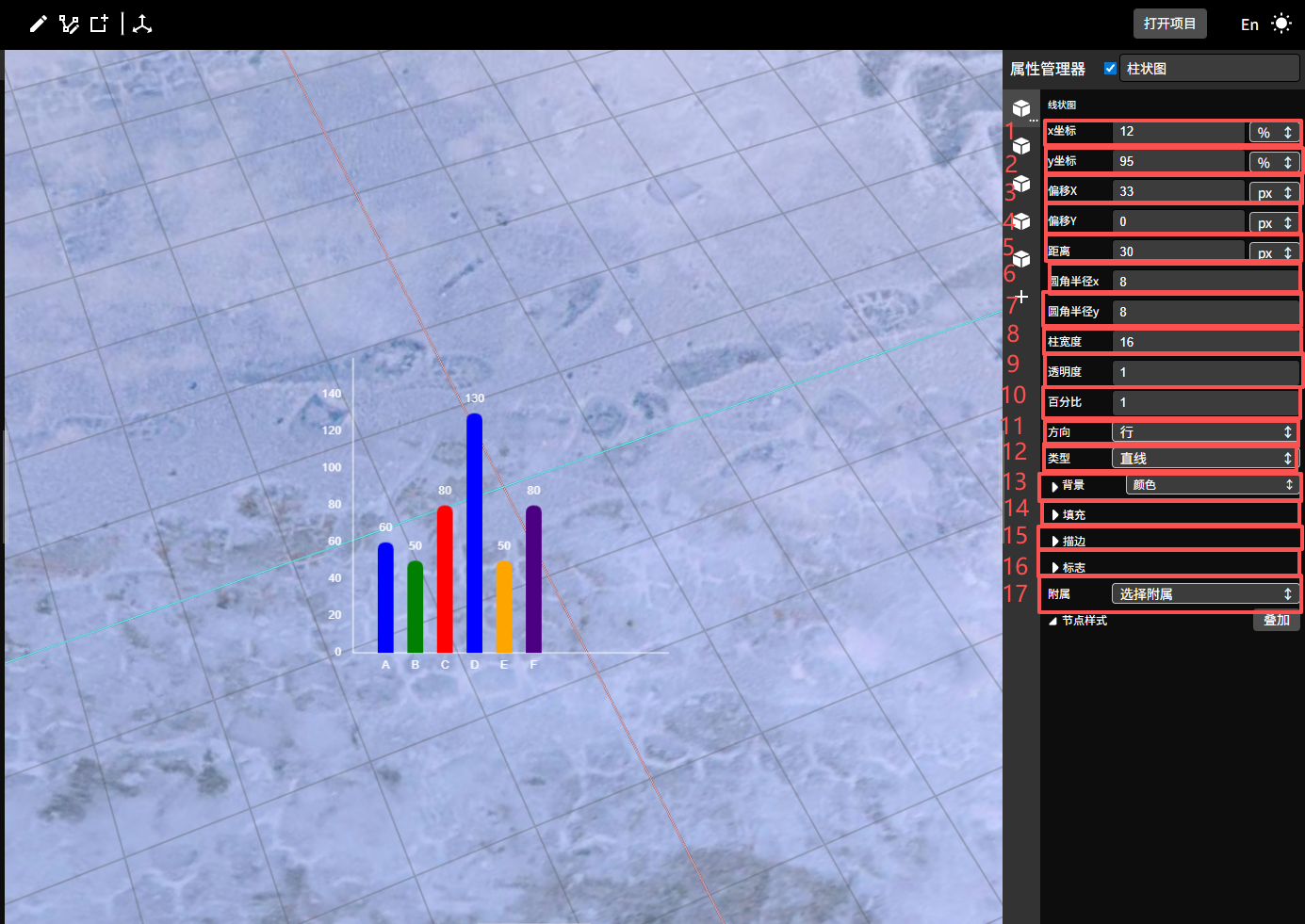Click the 圆角半径y value field
This screenshot has height=924, width=1305.
tap(1205, 312)
